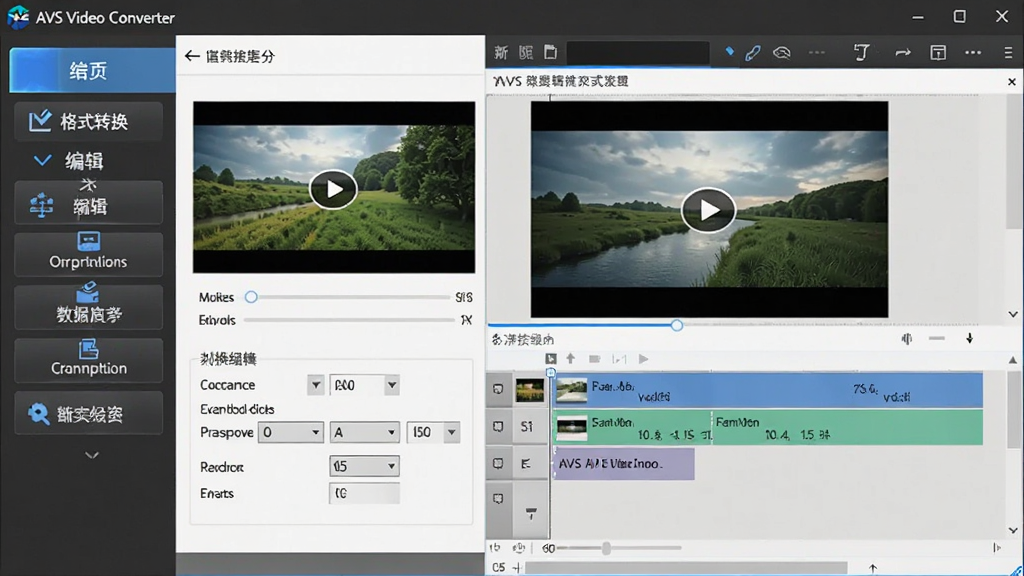Go back using the left arrow
This screenshot has height=576, width=1024.
point(191,56)
